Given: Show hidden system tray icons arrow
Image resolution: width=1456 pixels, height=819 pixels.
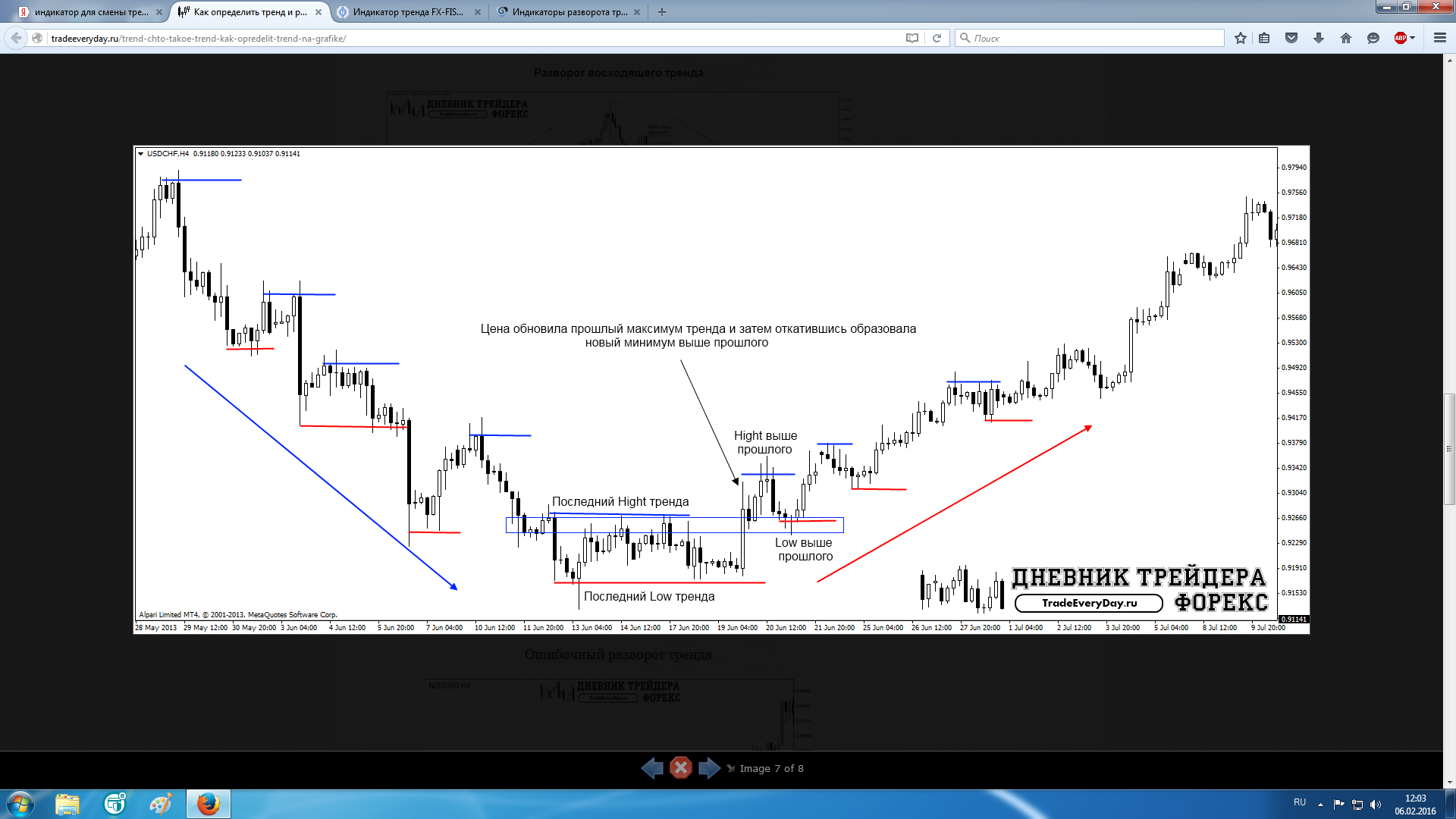Looking at the screenshot, I should pos(1320,805).
